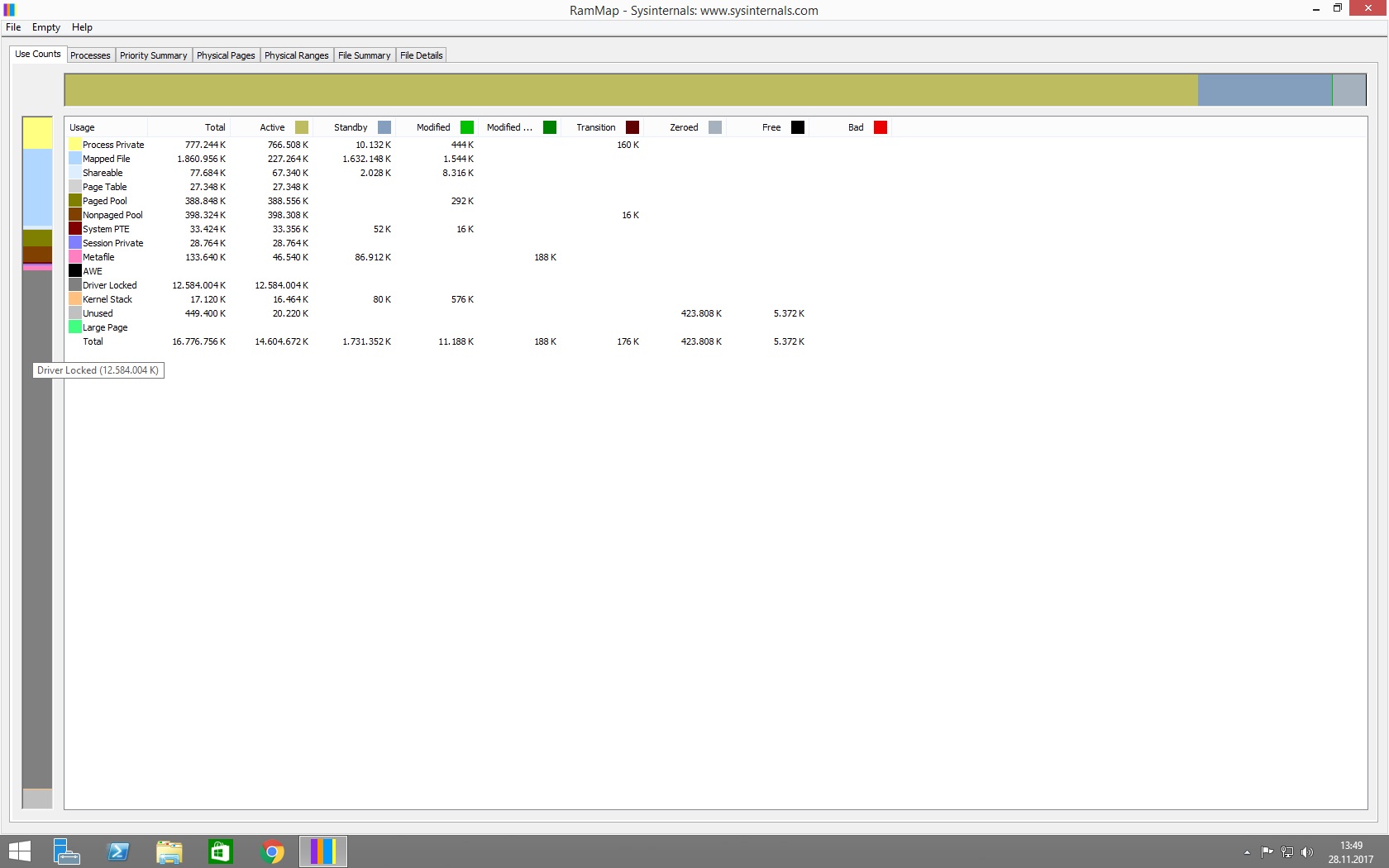This screenshot has width=1389, height=868.
Task: Switch to the Priority Summary tab
Action: [x=153, y=55]
